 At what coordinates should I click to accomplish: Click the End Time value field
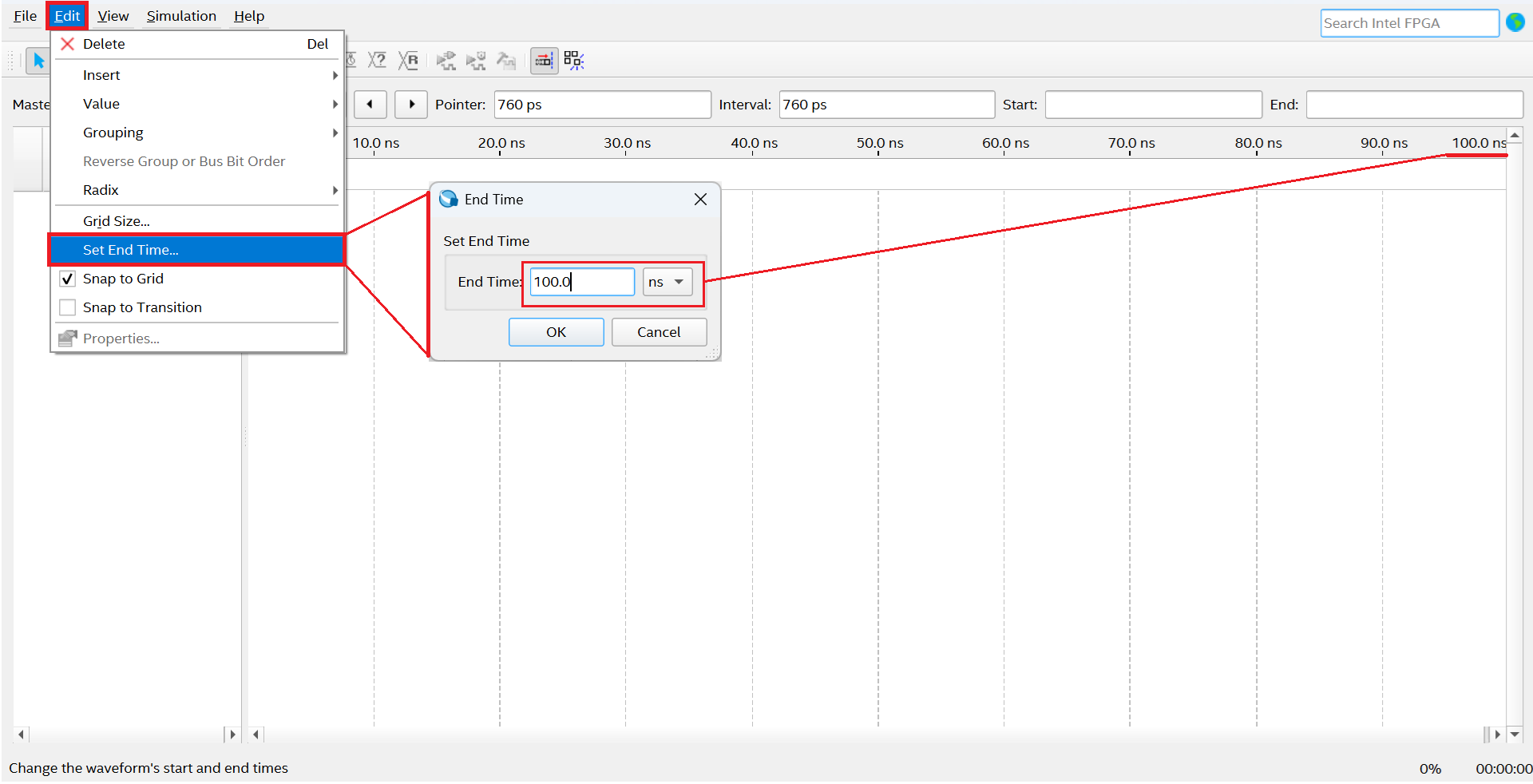(582, 282)
